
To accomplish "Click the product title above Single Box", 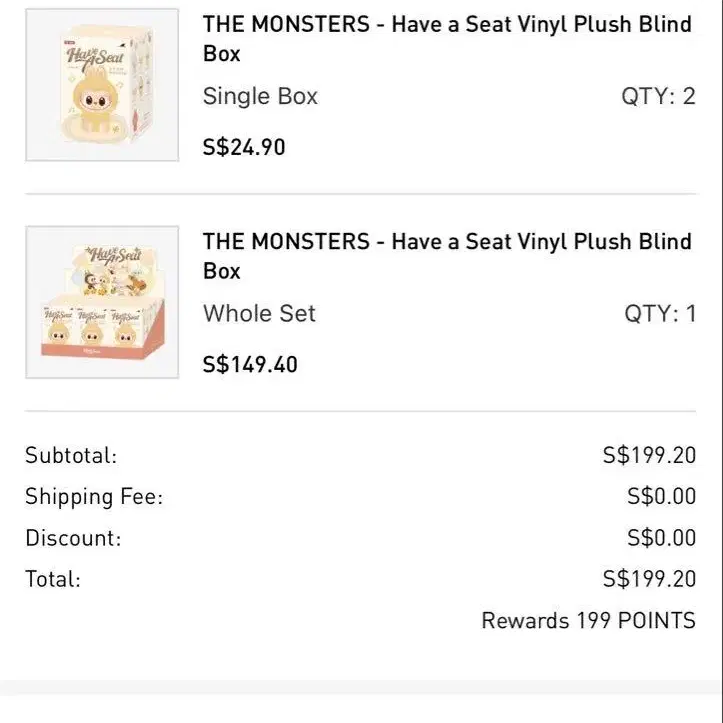I will point(447,38).
